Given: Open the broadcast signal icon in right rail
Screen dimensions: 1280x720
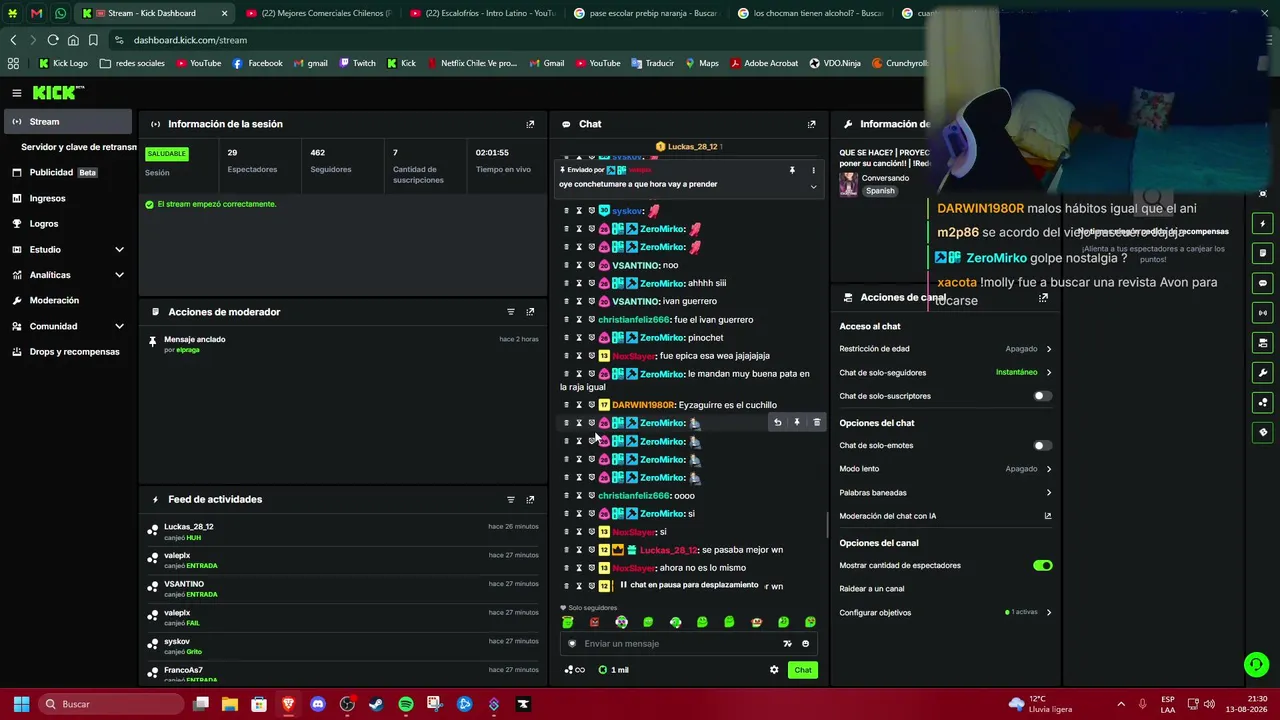Looking at the screenshot, I should click(1263, 313).
